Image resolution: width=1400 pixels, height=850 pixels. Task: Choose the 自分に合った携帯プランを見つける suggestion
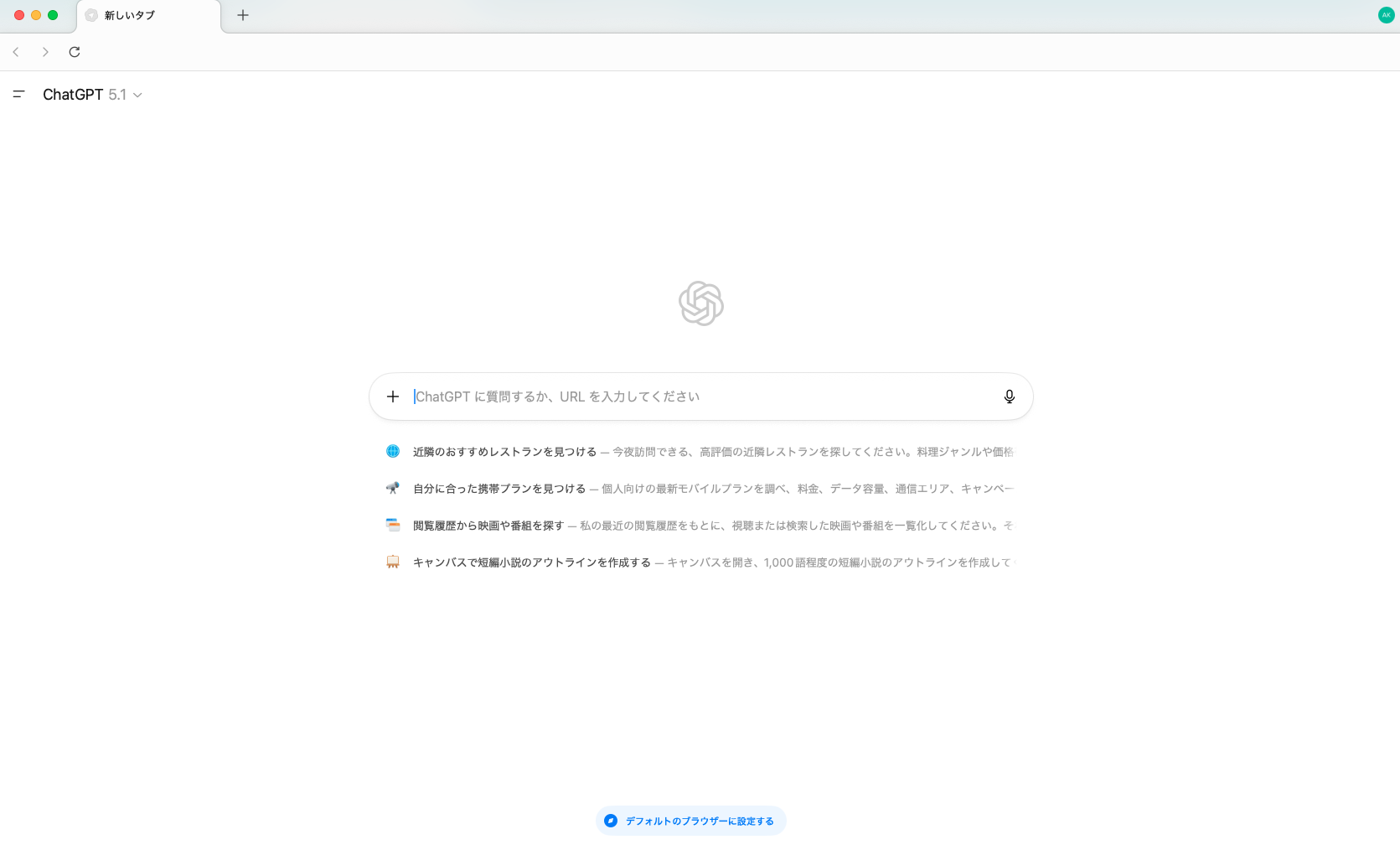pos(499,489)
